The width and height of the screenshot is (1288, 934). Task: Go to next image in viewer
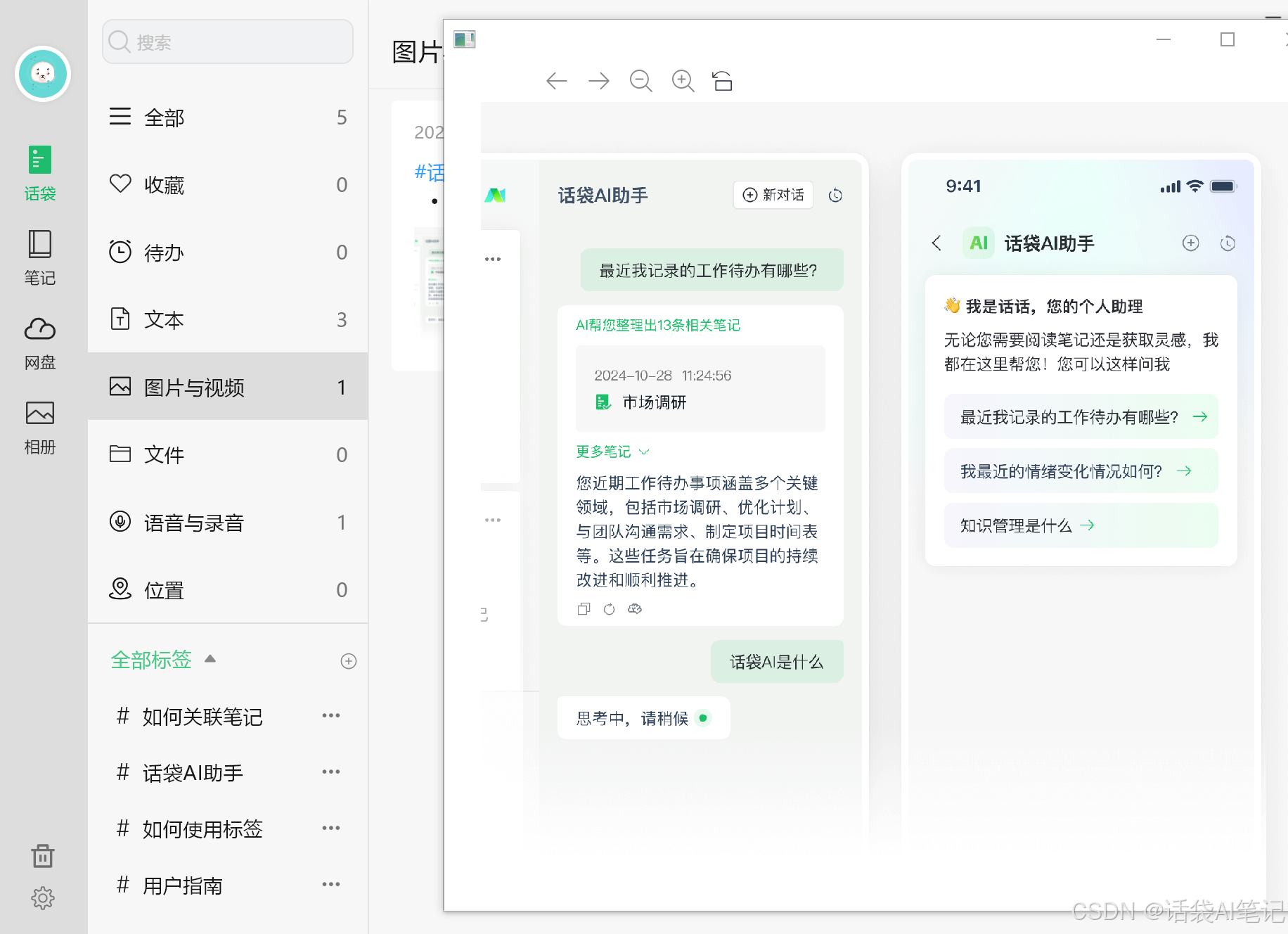[x=599, y=81]
